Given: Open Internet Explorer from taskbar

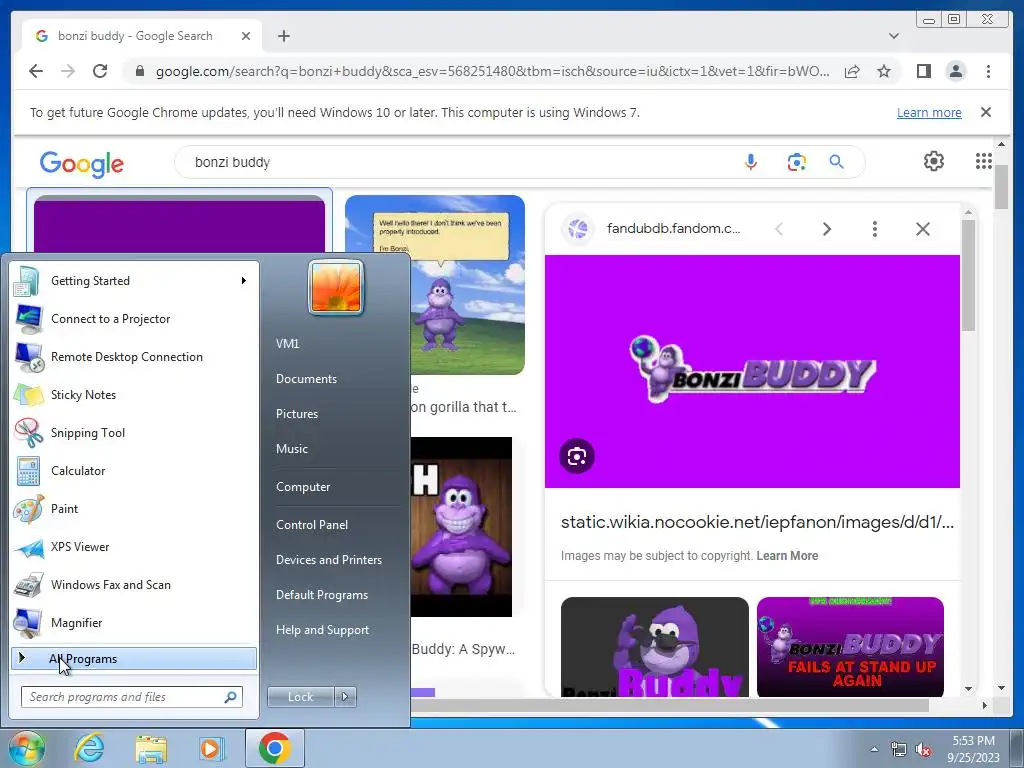Looking at the screenshot, I should click(89, 748).
